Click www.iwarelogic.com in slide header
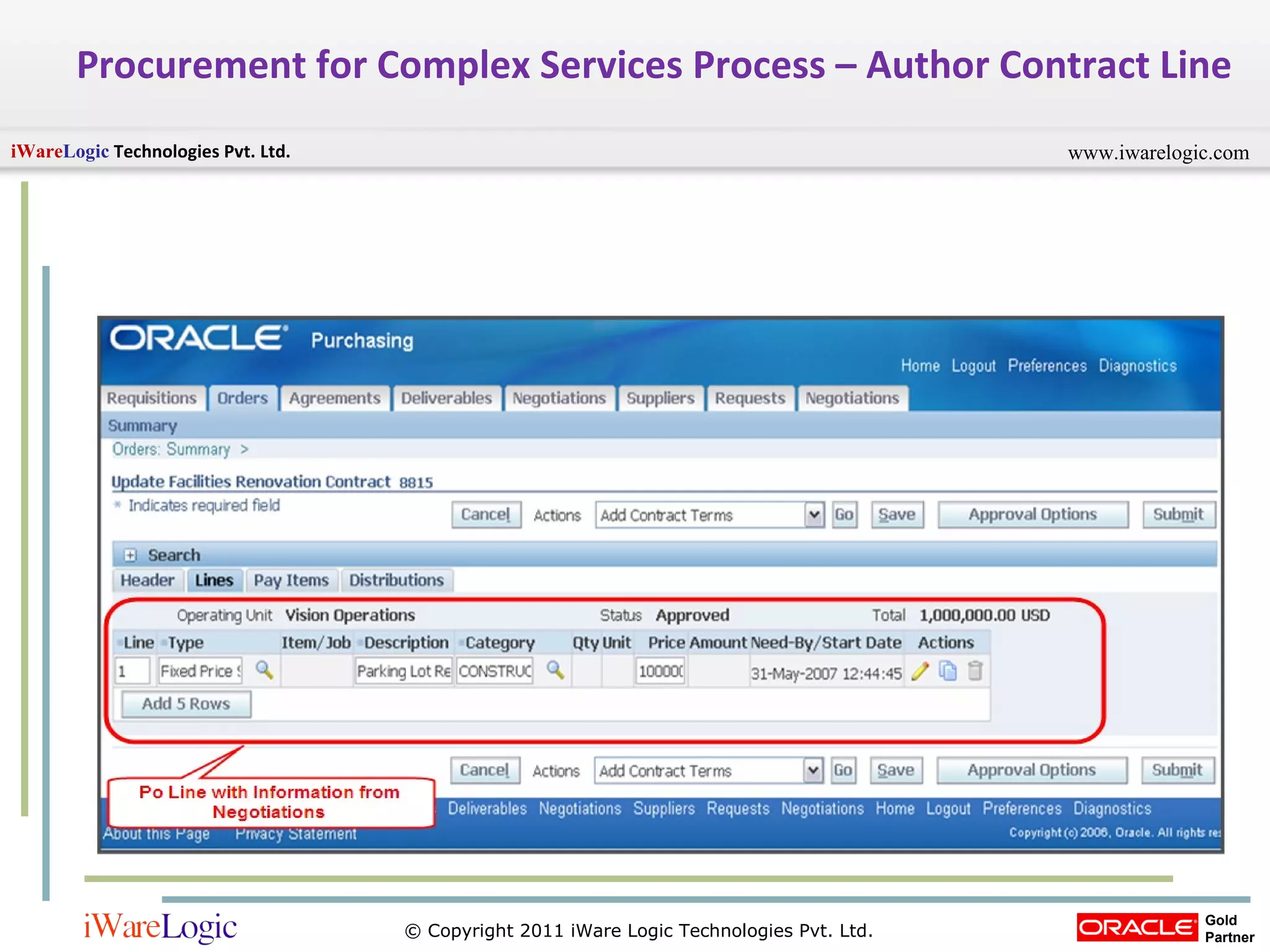 [1158, 152]
